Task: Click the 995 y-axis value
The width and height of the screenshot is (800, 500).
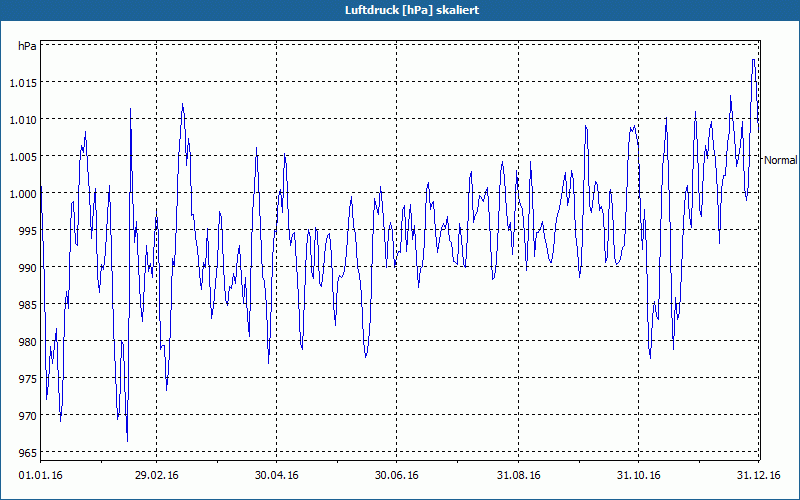Action: tap(28, 230)
